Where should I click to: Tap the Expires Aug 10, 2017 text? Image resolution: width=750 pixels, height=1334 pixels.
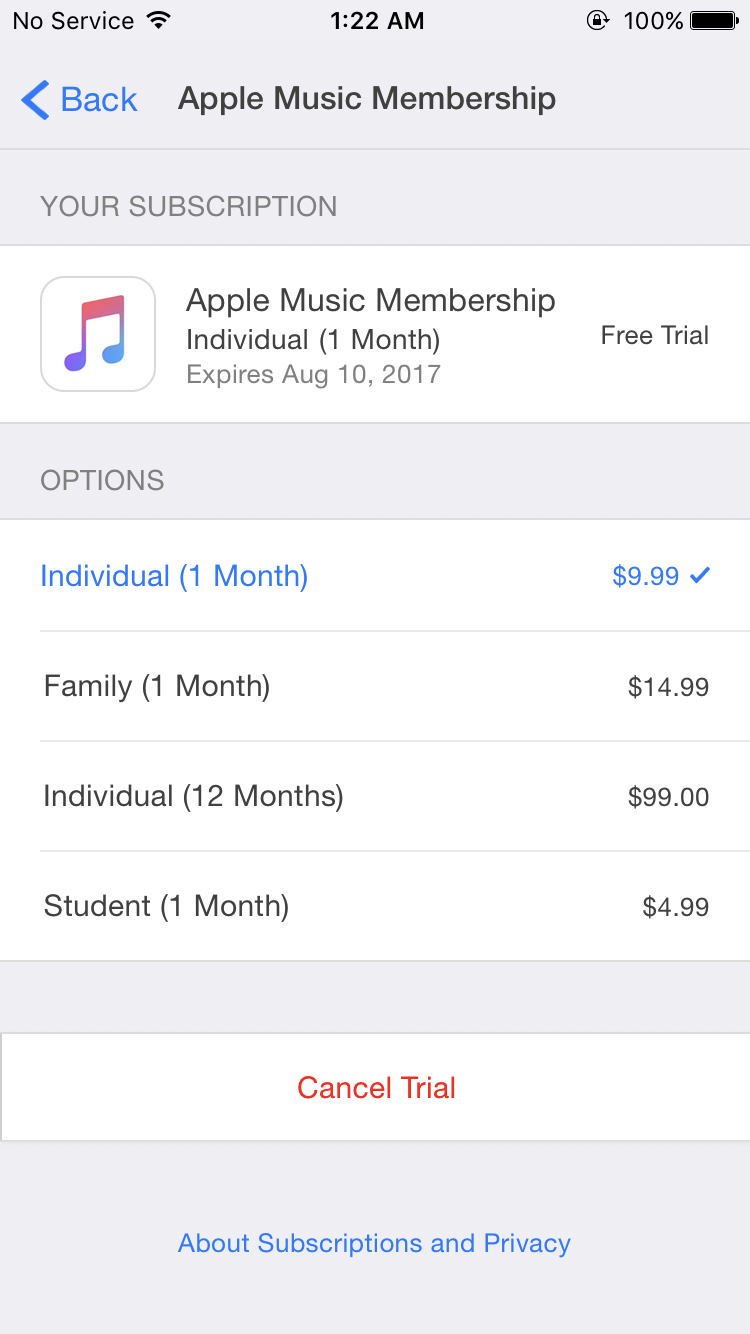tap(313, 375)
